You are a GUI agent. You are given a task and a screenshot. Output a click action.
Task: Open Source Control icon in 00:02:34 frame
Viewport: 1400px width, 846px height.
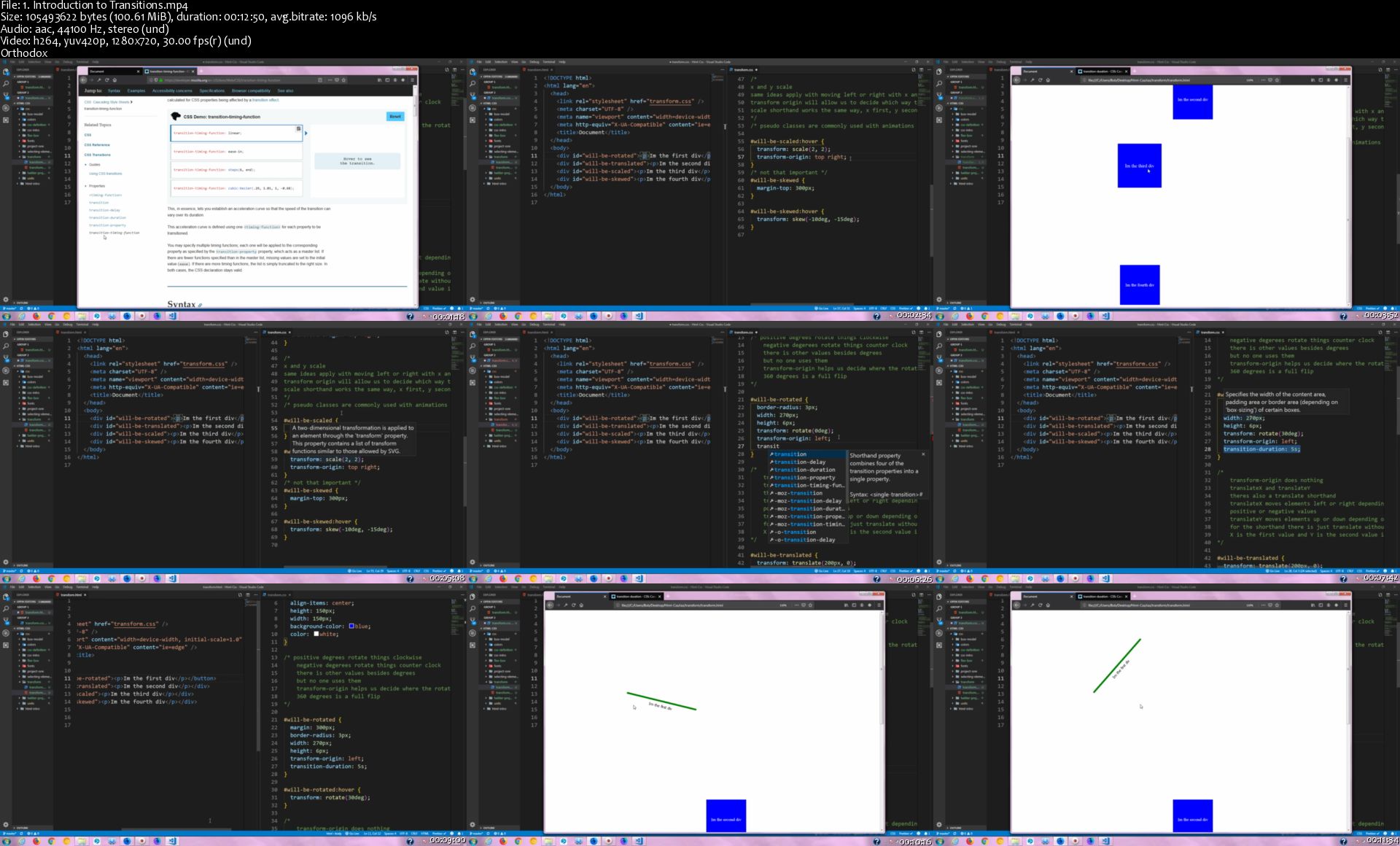pos(472,96)
